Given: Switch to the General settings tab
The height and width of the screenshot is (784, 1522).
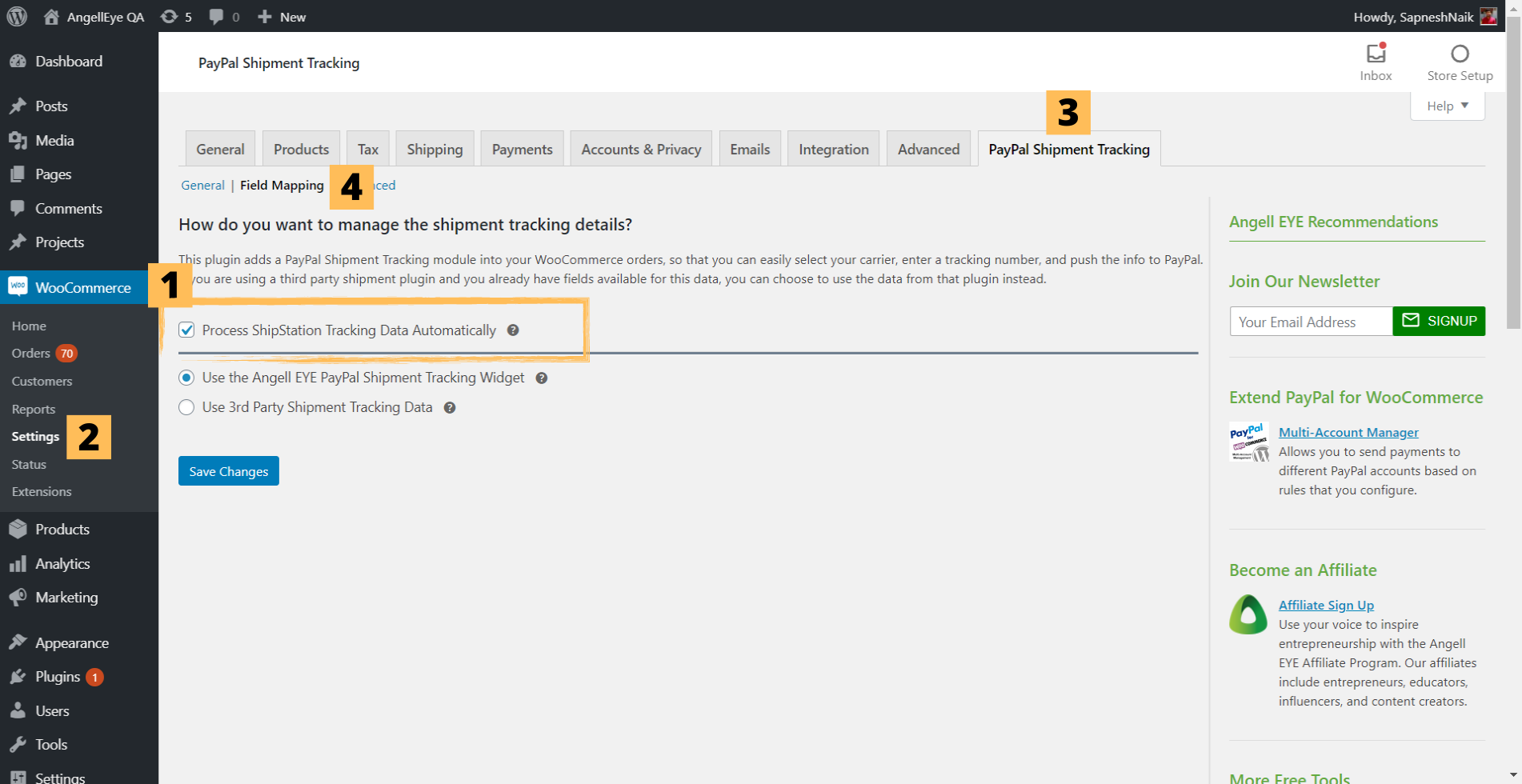Looking at the screenshot, I should pyautogui.click(x=220, y=149).
